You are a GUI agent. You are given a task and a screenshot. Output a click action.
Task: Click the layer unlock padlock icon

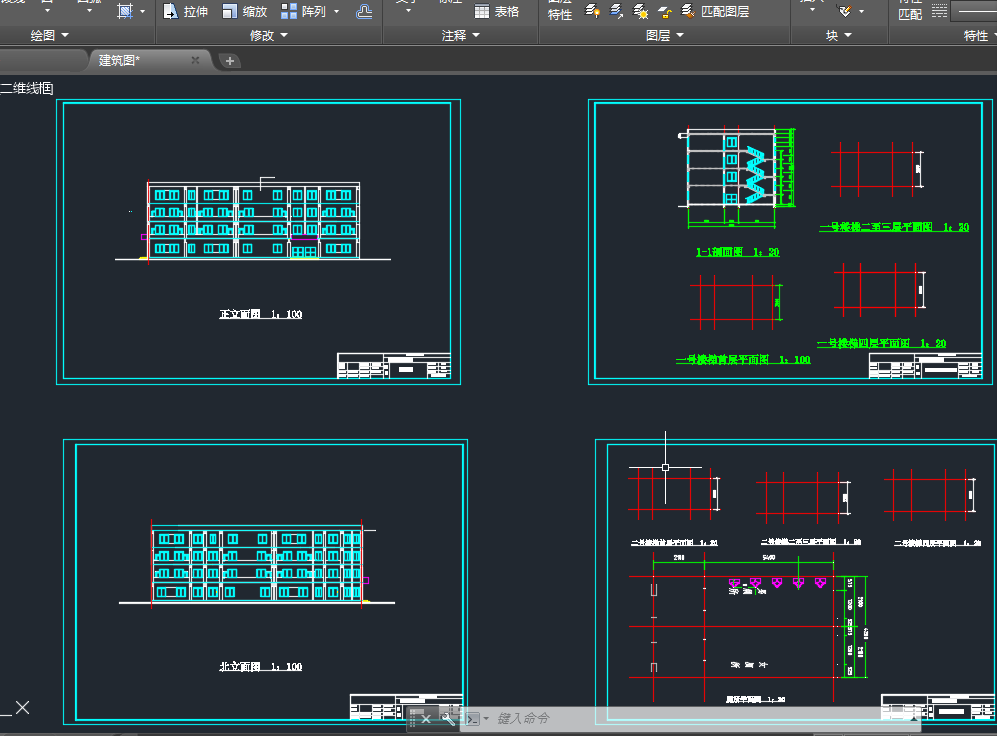pyautogui.click(x=664, y=11)
